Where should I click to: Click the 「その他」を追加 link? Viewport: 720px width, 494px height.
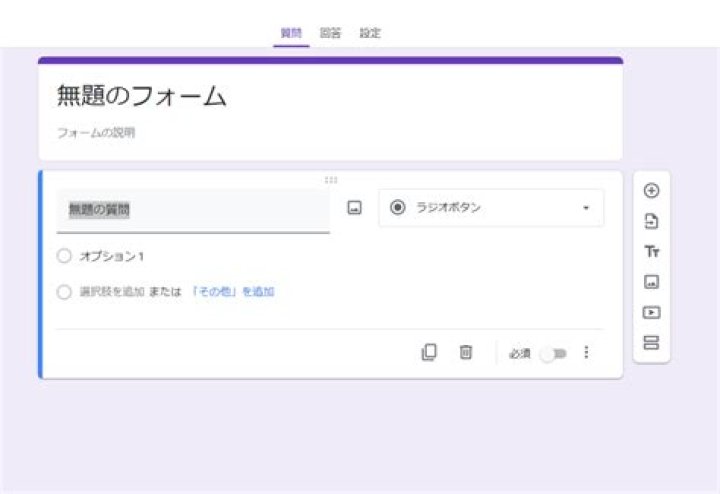233,292
